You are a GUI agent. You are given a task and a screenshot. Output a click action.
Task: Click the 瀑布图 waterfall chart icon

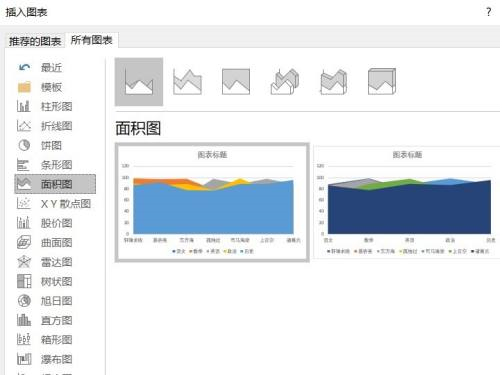pos(24,359)
